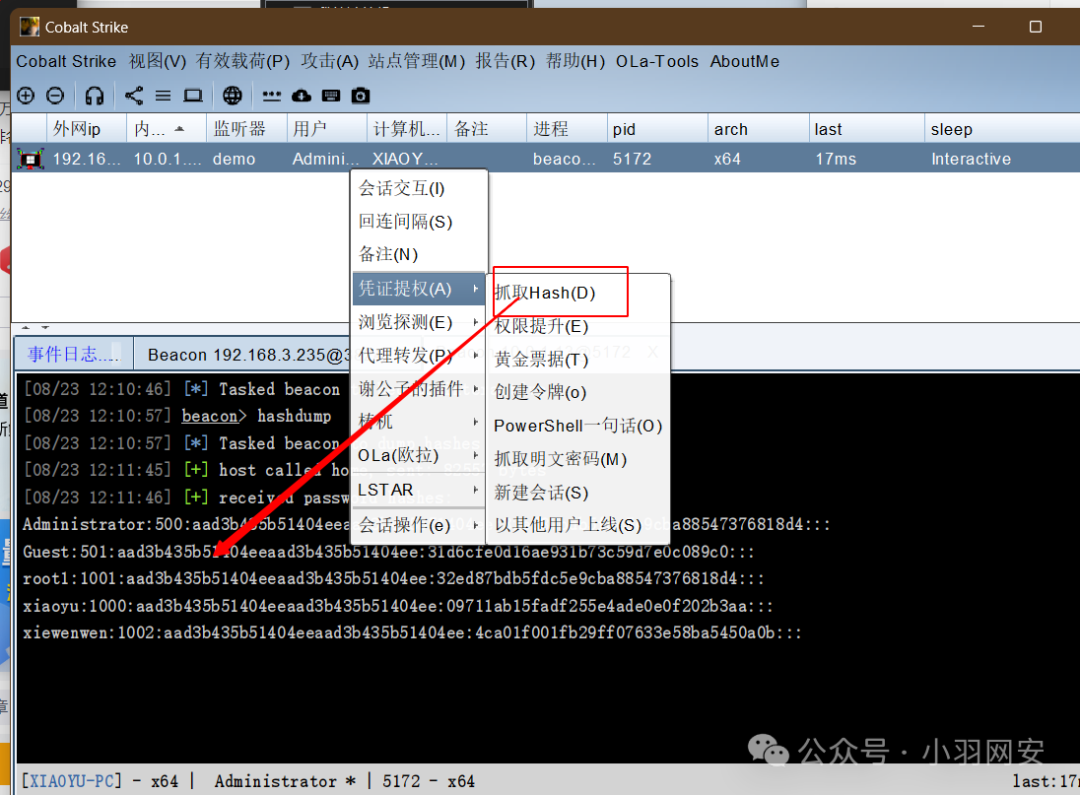Expand the LSTAR submenu
This screenshot has width=1080, height=795.
(419, 490)
